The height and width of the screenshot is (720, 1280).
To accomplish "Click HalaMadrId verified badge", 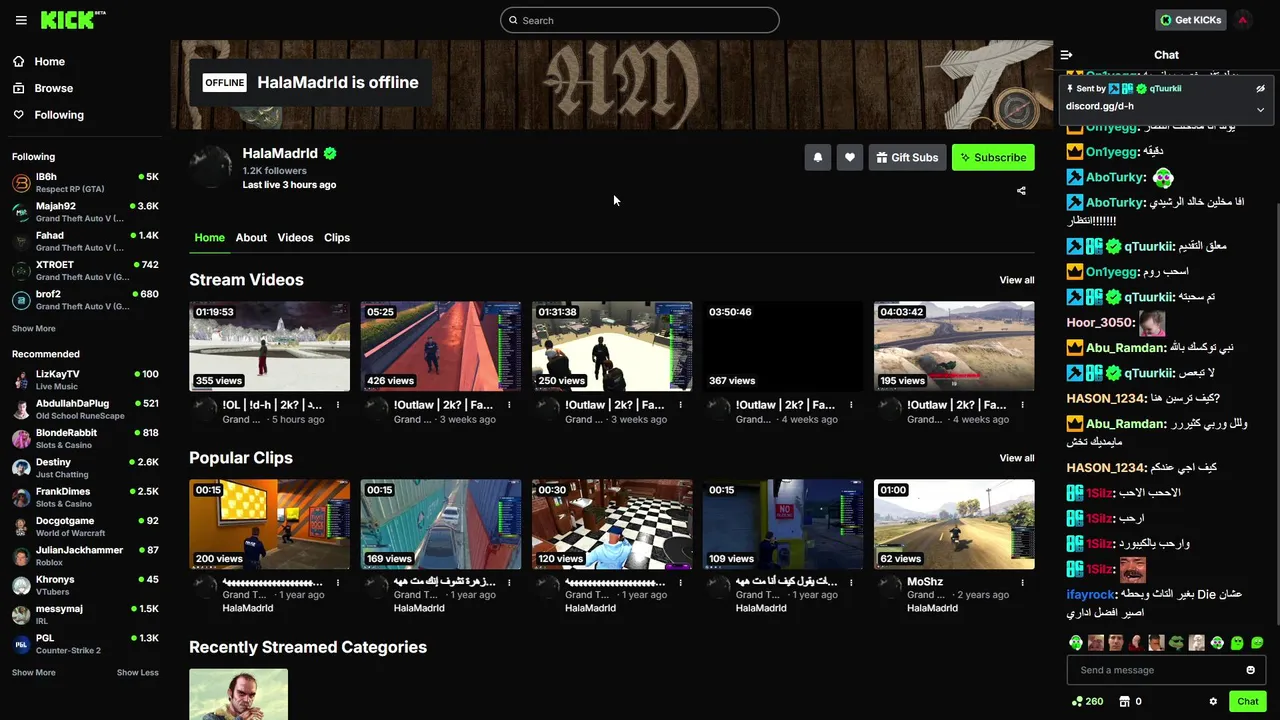I will click(330, 154).
